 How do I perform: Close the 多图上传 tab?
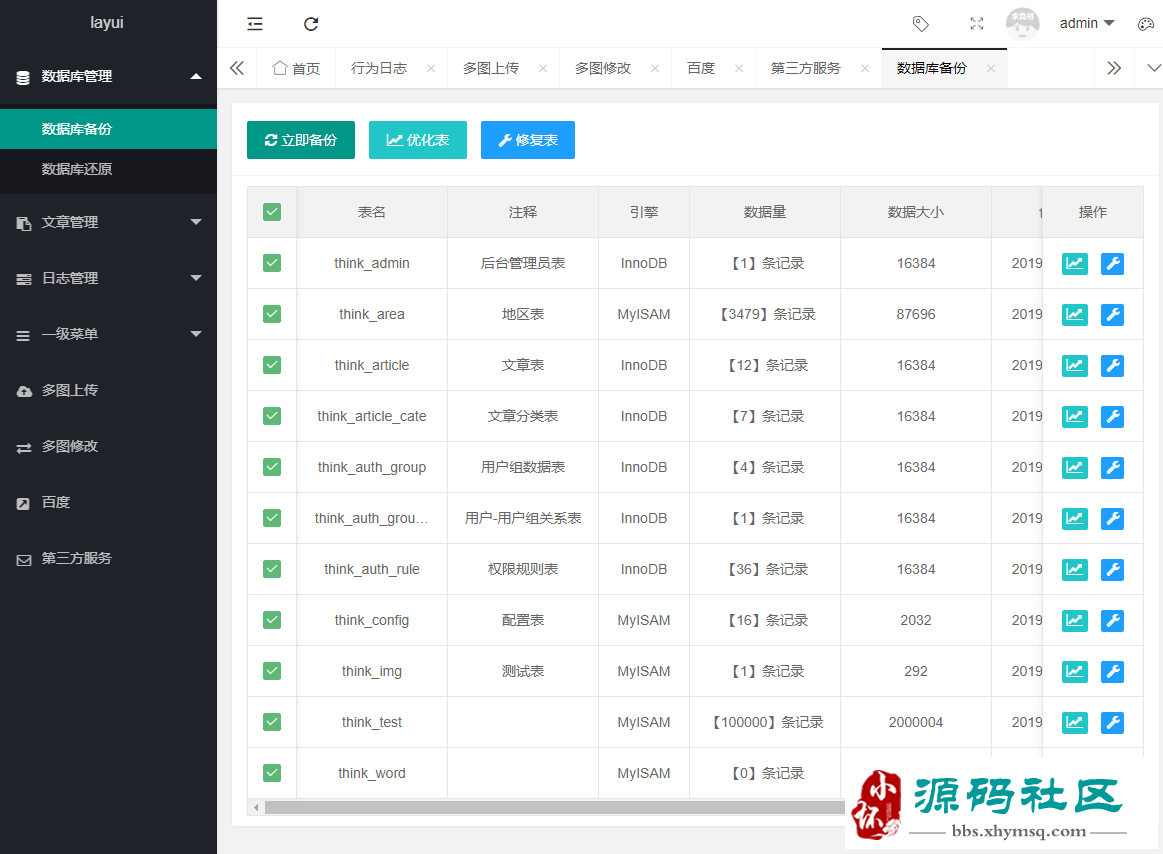point(543,68)
